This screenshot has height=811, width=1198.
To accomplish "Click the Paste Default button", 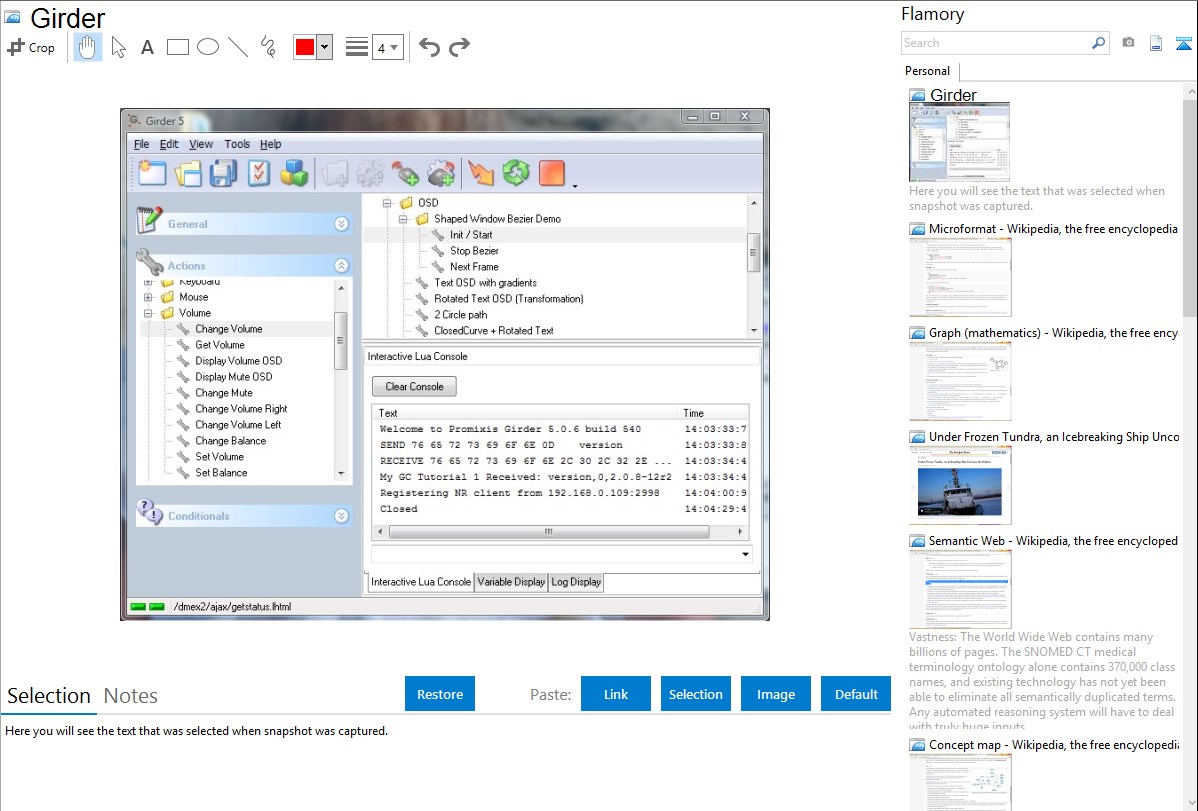I will coord(856,694).
